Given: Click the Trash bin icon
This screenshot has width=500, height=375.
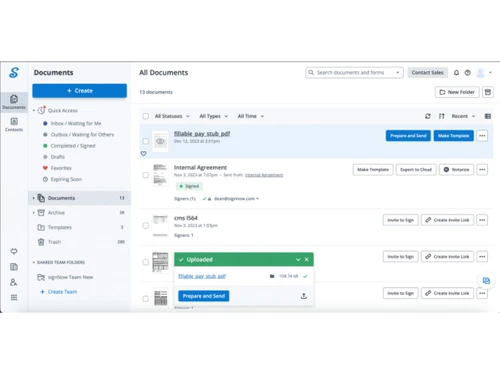Looking at the screenshot, I should (x=41, y=242).
